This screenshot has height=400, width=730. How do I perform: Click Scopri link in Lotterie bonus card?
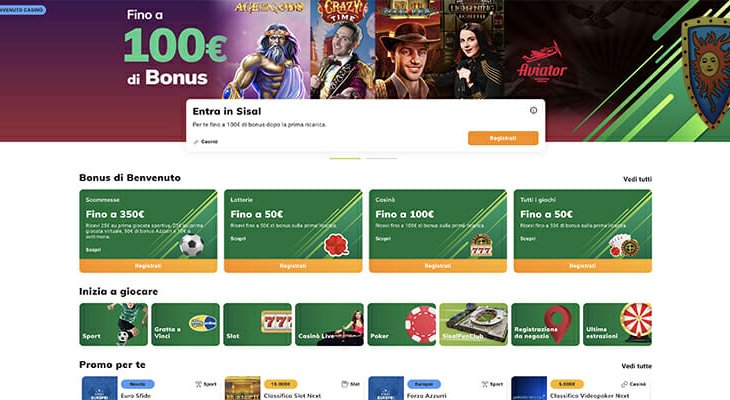(x=238, y=238)
